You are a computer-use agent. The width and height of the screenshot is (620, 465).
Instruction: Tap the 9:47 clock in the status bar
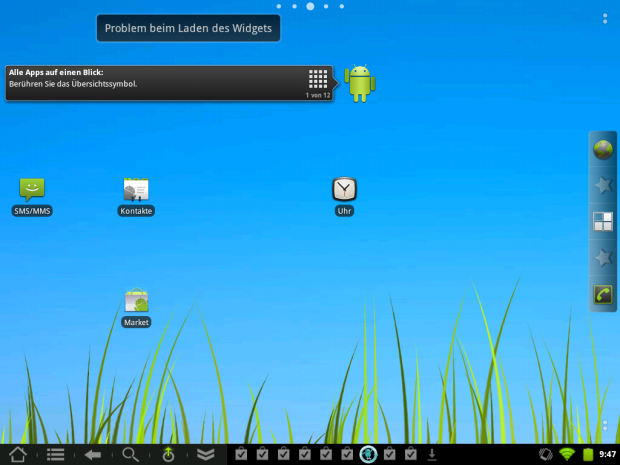click(x=607, y=455)
